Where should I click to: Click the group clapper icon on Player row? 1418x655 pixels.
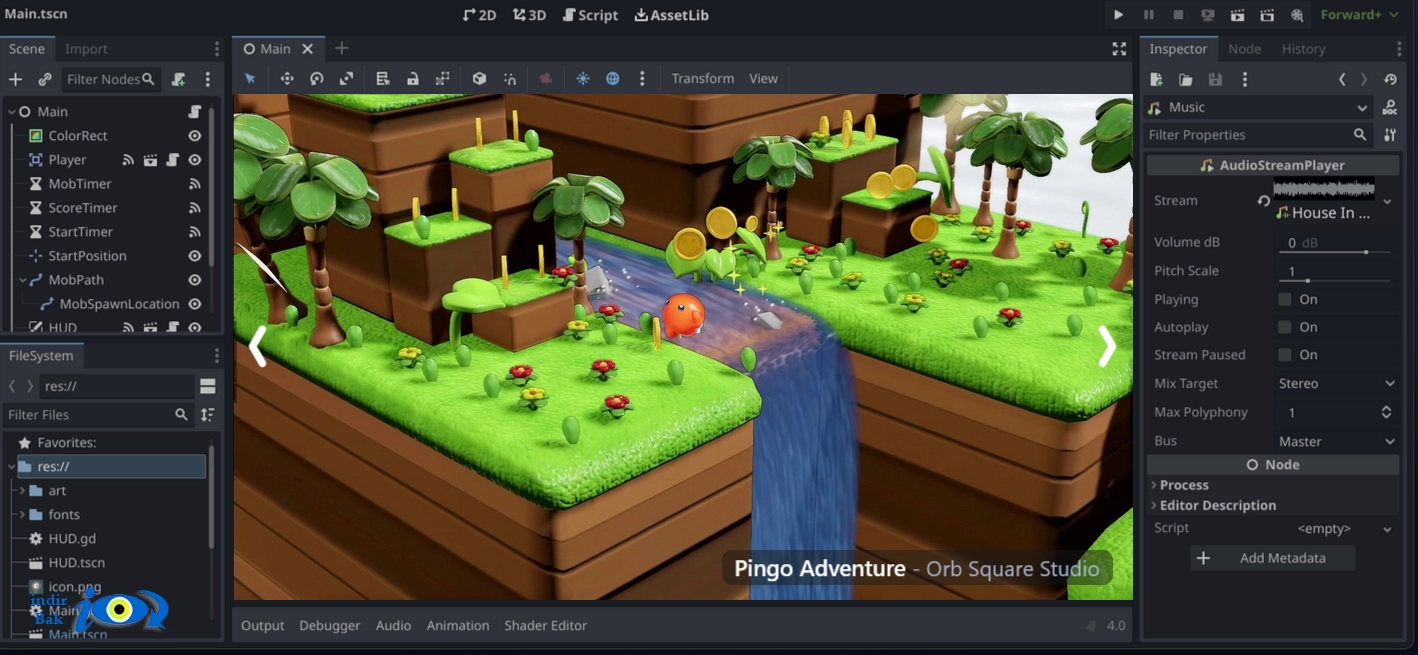(x=150, y=160)
